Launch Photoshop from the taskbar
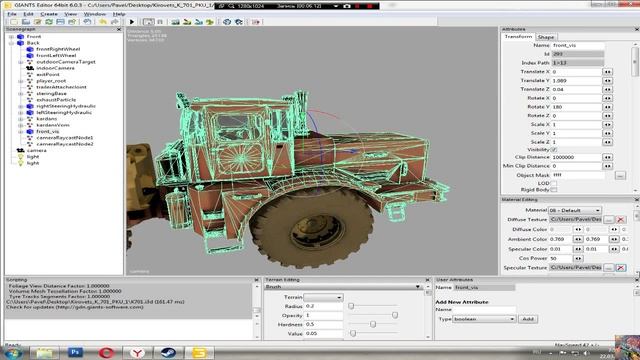The height and width of the screenshot is (360, 640). pyautogui.click(x=75, y=352)
